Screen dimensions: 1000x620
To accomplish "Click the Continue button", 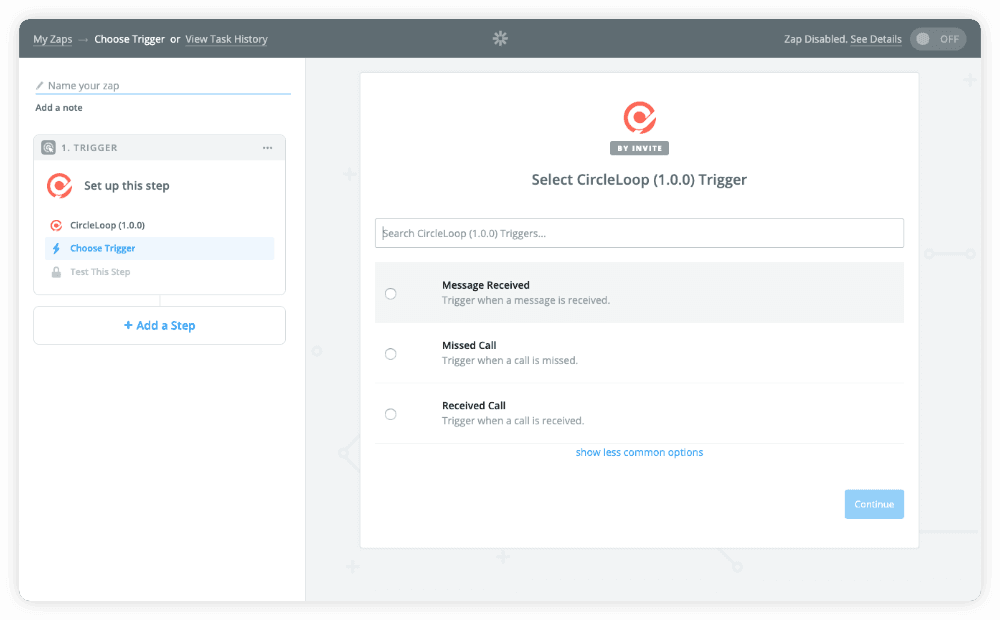I will click(874, 504).
